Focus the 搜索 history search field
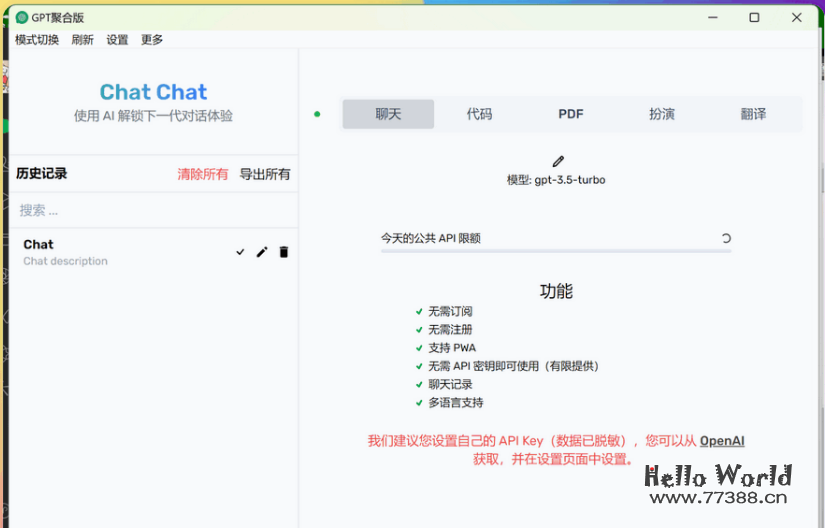The height and width of the screenshot is (528, 825). (154, 210)
